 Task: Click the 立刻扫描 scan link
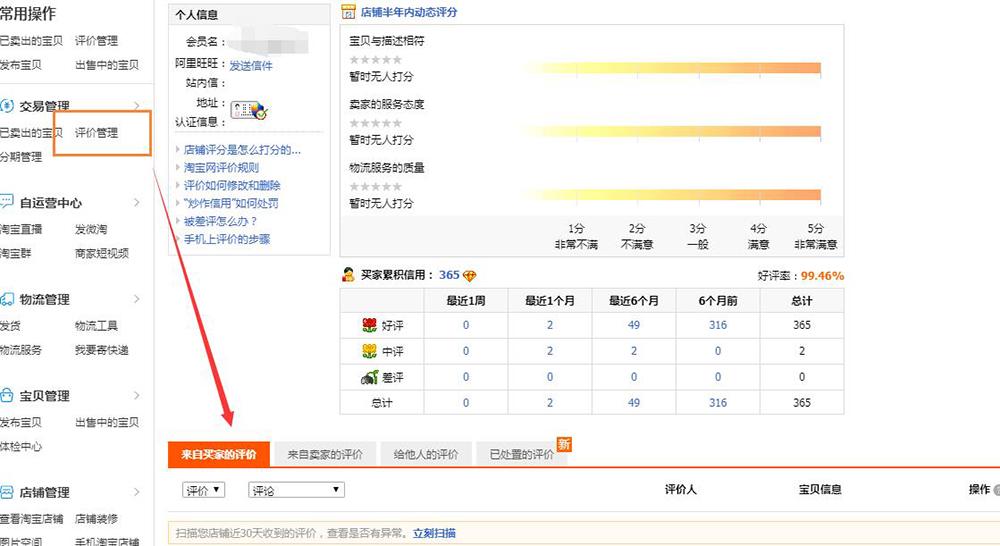(x=434, y=533)
